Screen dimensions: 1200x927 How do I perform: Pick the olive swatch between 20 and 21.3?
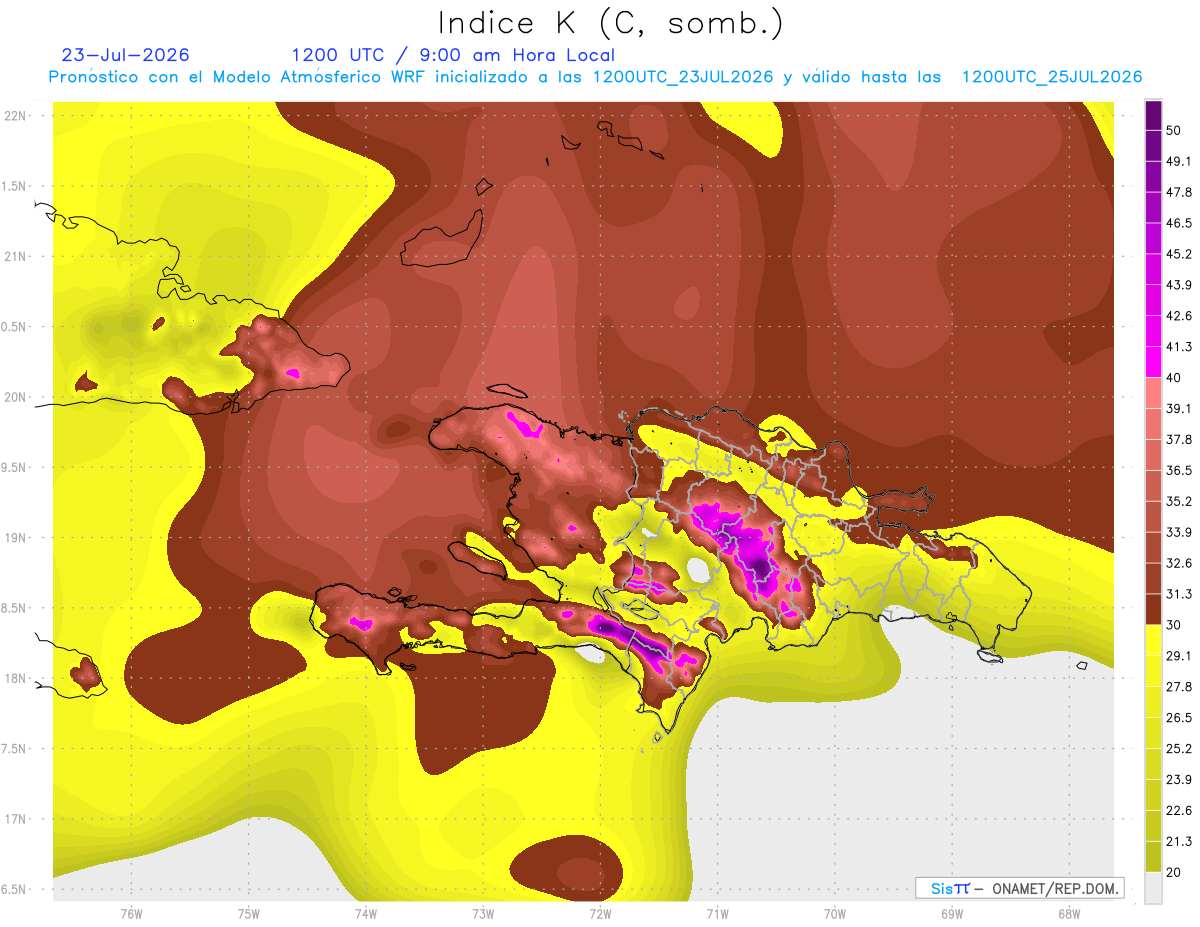(1153, 857)
